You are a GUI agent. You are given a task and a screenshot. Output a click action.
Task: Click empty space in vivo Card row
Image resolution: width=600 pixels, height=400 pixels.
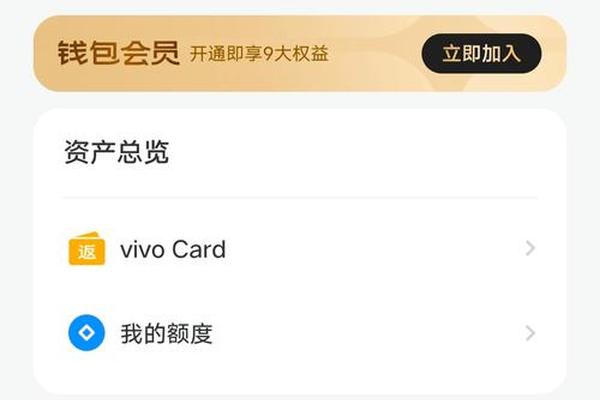[375, 249]
